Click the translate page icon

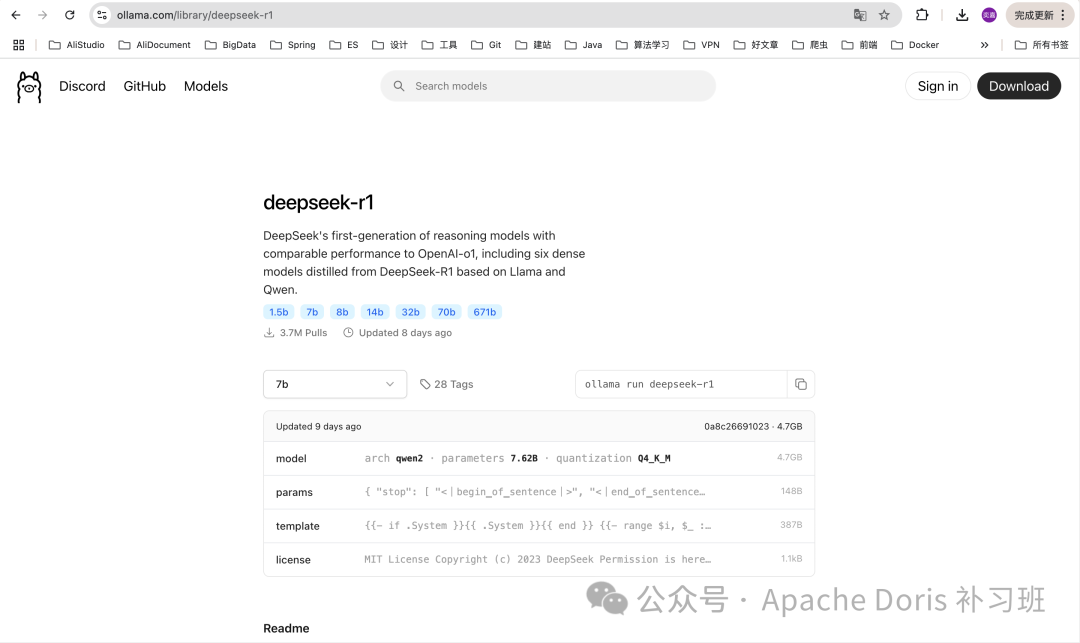click(860, 15)
